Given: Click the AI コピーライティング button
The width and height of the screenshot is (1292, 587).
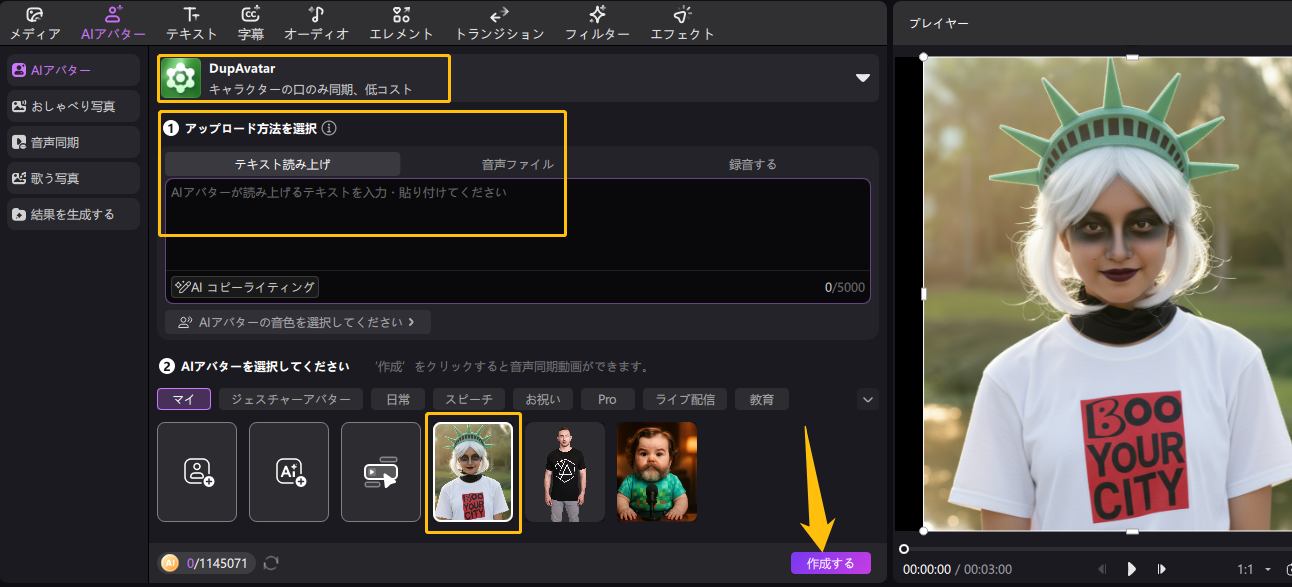Looking at the screenshot, I should click(x=245, y=288).
